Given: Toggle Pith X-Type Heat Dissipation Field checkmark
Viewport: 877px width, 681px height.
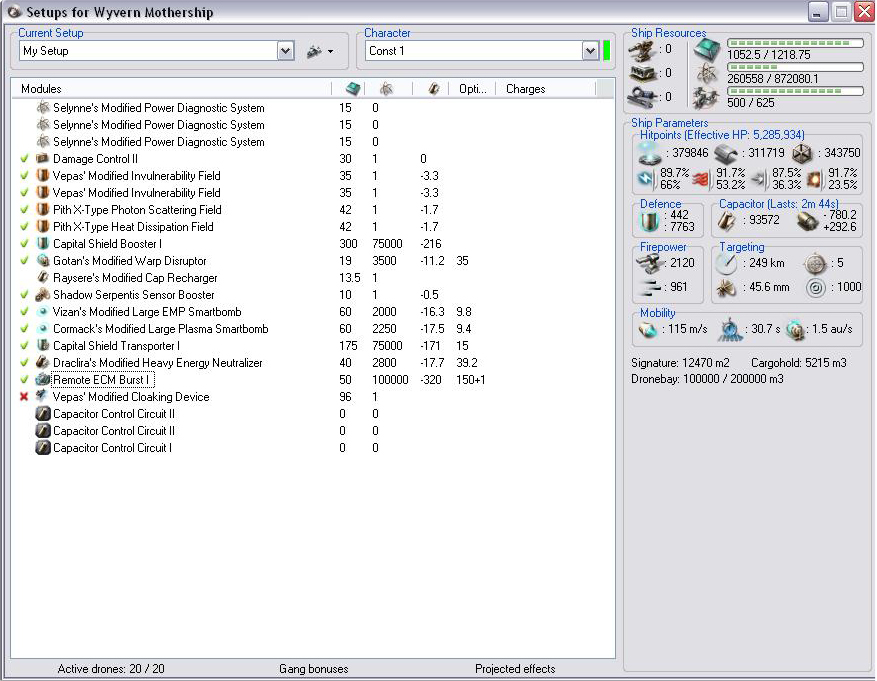Looking at the screenshot, I should (24, 227).
